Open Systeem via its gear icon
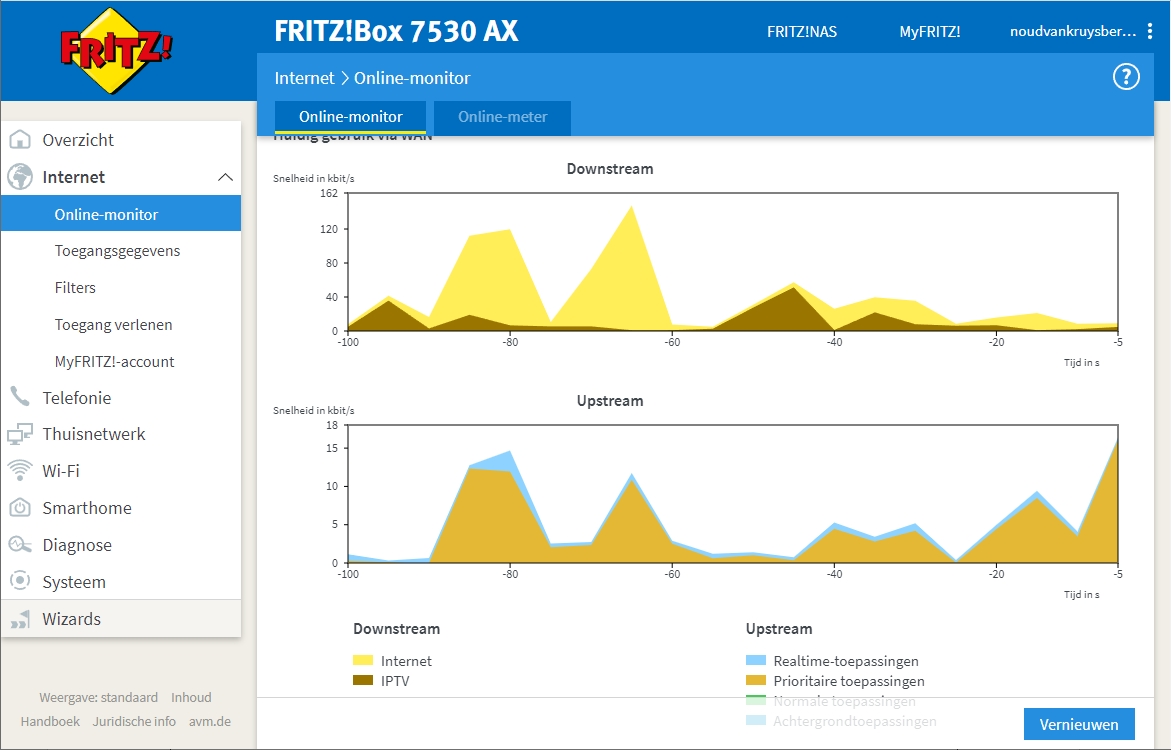This screenshot has width=1171, height=750. coord(20,581)
